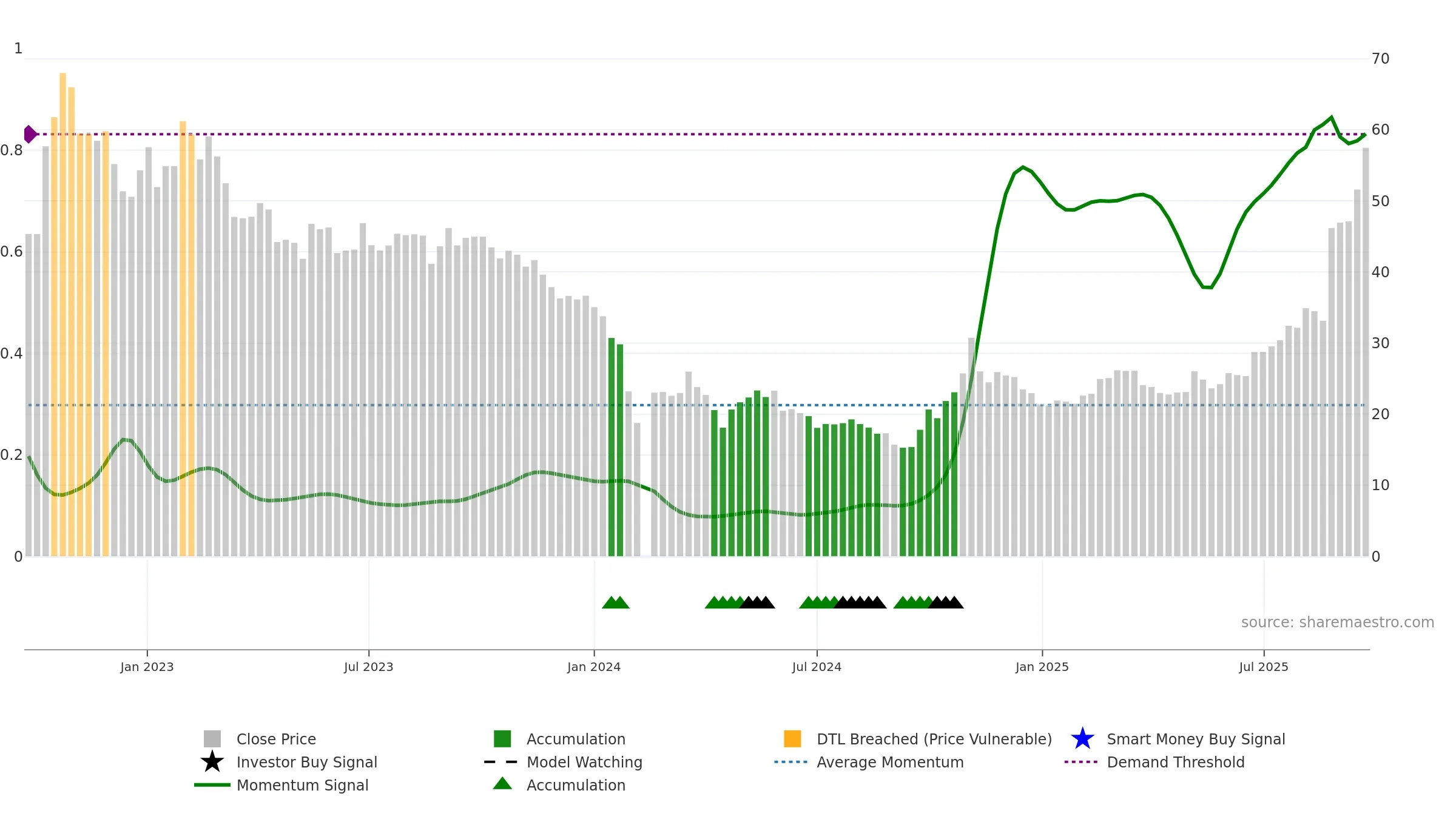Toggle the Average Momentum legend entry

pos(890,762)
